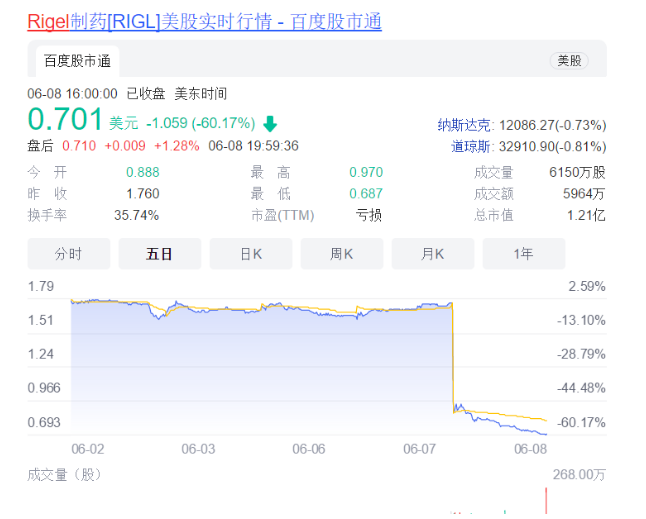This screenshot has height=519, width=646.
Task: Click the 06-08 date on chart axis
Action: click(530, 450)
